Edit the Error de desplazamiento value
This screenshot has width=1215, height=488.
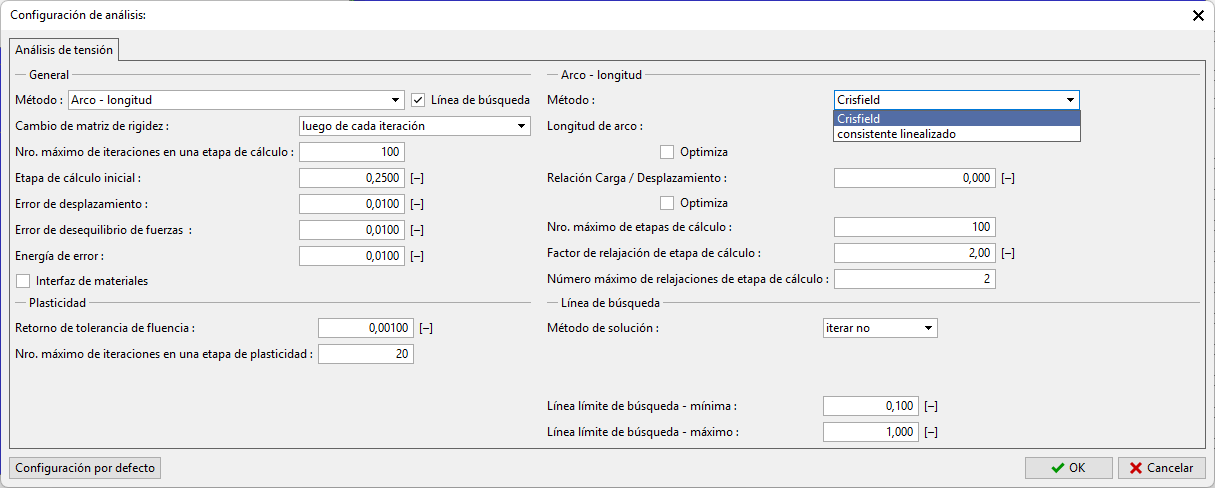(x=351, y=204)
